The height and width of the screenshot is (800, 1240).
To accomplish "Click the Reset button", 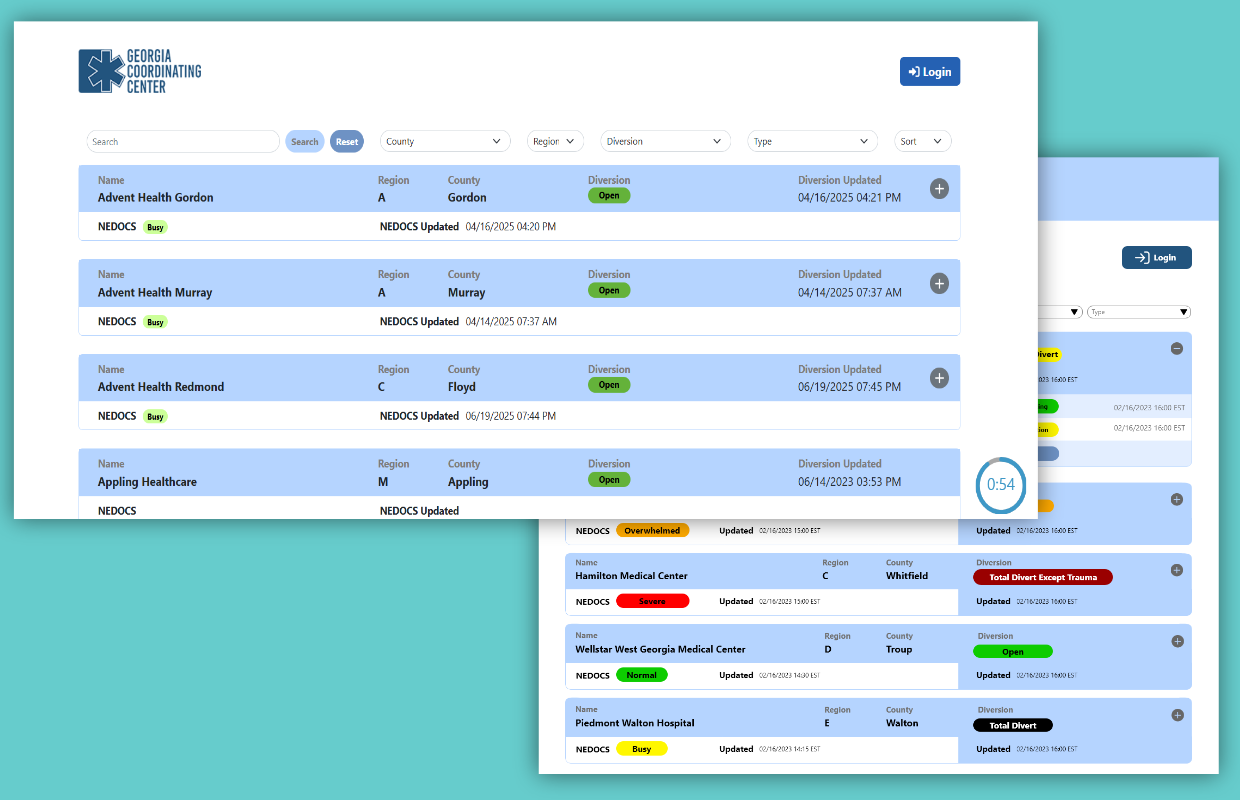I will [347, 142].
